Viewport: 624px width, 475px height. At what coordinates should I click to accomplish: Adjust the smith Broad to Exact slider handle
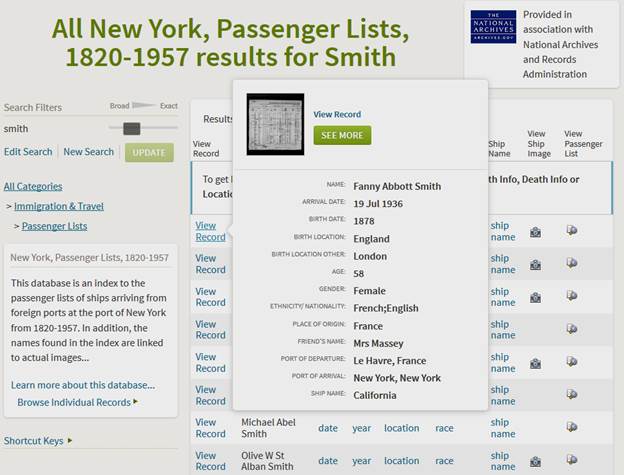132,128
